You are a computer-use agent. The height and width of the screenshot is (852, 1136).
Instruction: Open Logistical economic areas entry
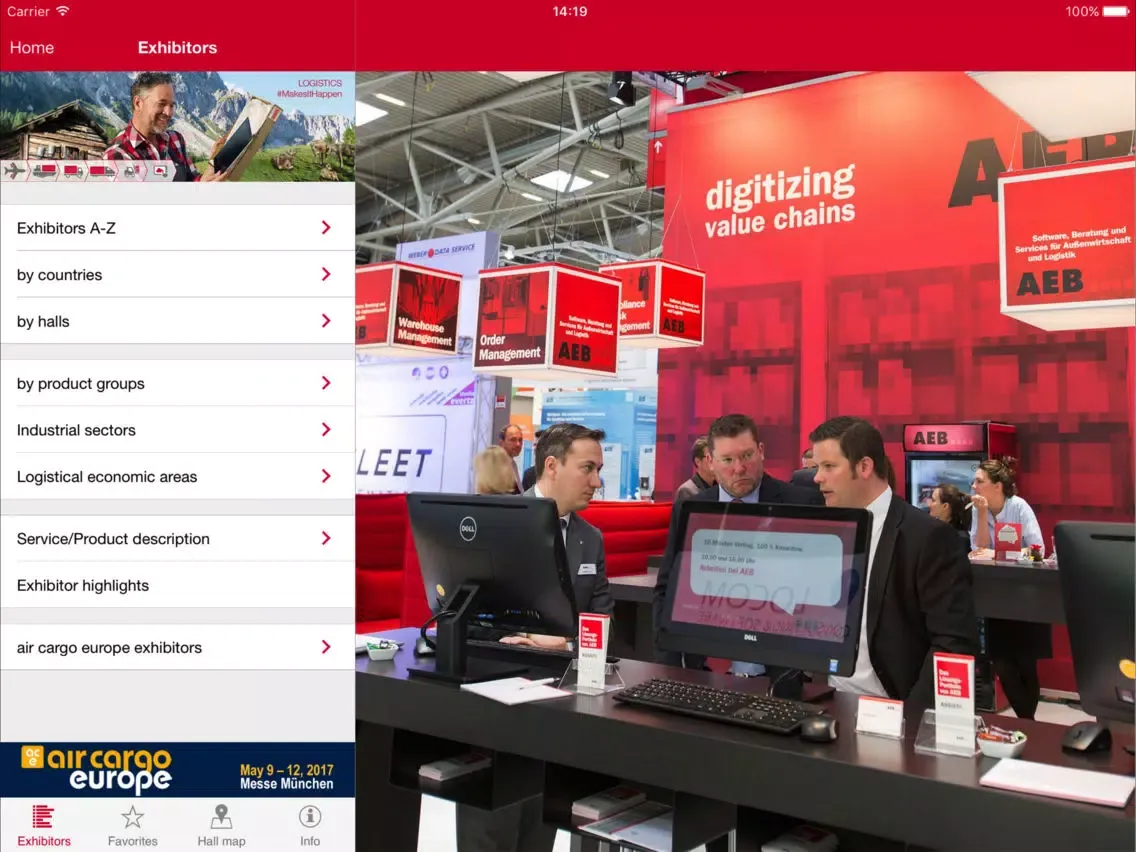click(178, 476)
